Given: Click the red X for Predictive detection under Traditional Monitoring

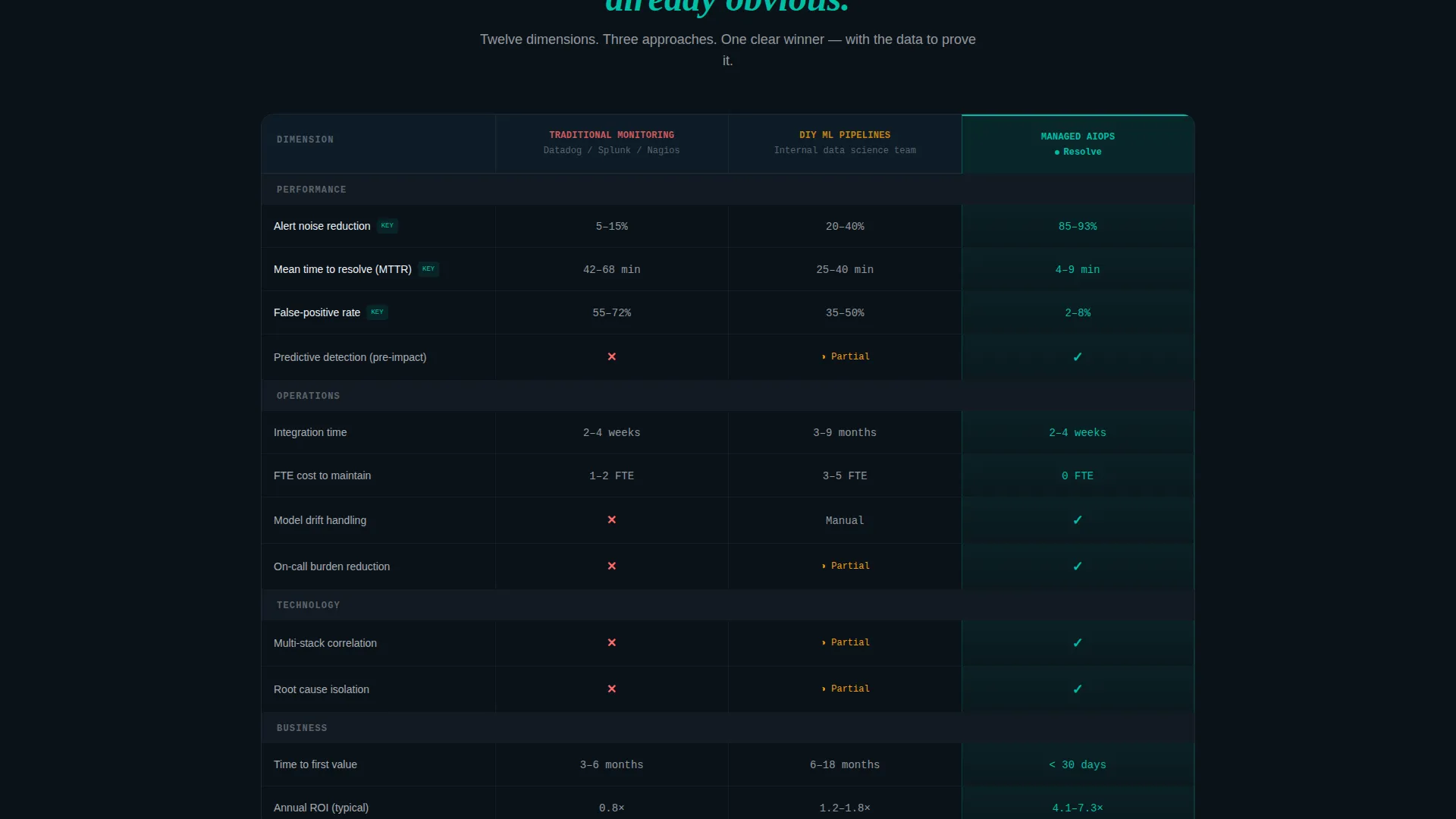Looking at the screenshot, I should click(612, 356).
